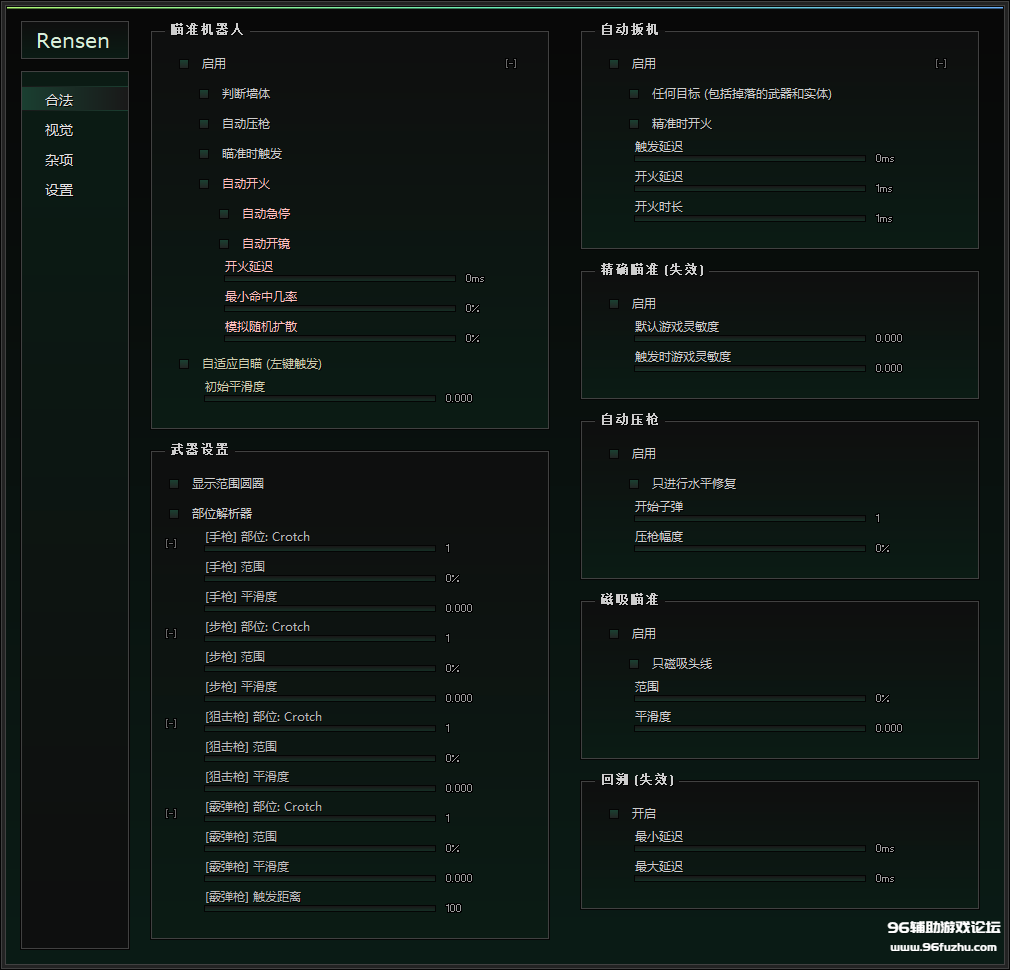打开「杂项」页面
The image size is (1010, 970).
point(56,159)
